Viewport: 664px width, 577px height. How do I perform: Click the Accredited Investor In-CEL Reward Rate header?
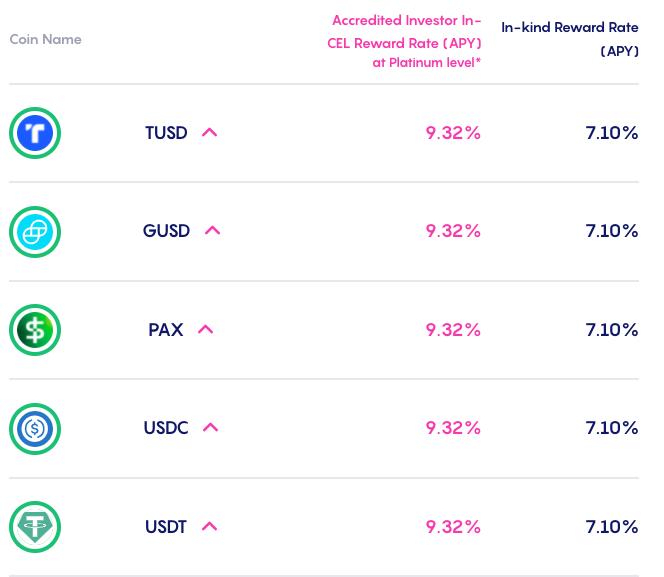click(x=405, y=42)
